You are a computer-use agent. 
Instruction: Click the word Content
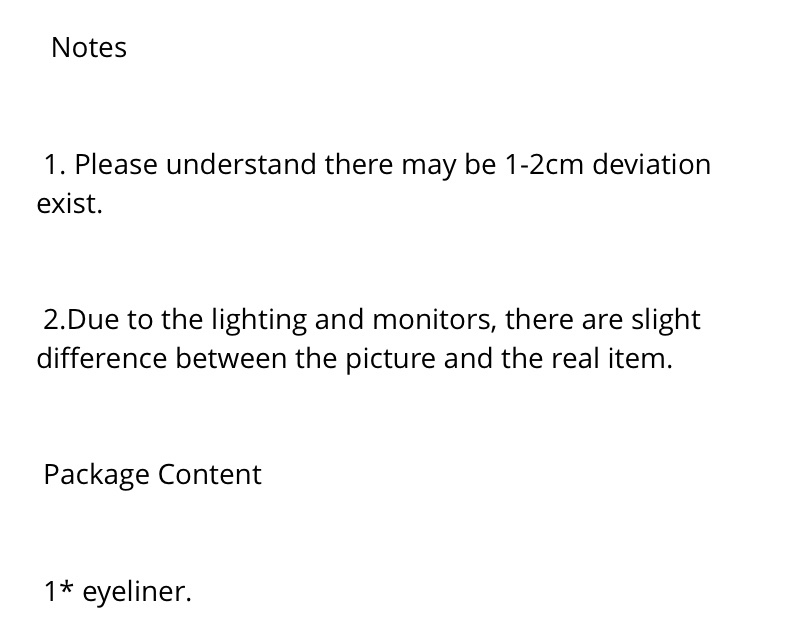pyautogui.click(x=209, y=474)
